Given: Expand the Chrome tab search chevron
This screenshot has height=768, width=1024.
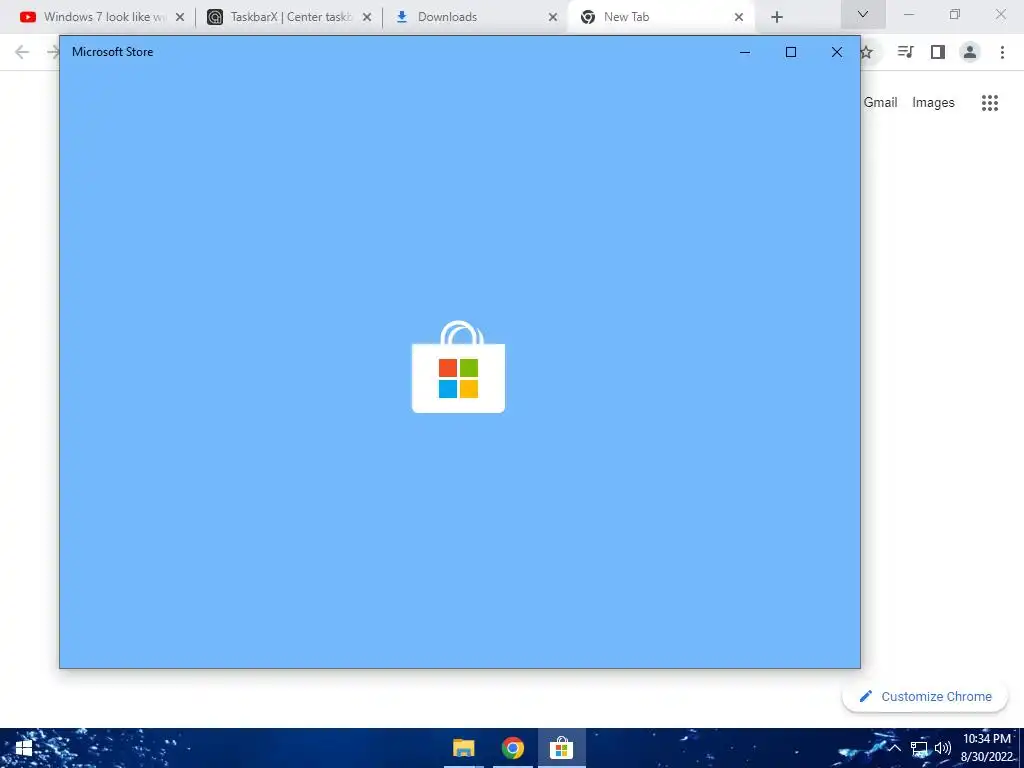Looking at the screenshot, I should tap(863, 14).
